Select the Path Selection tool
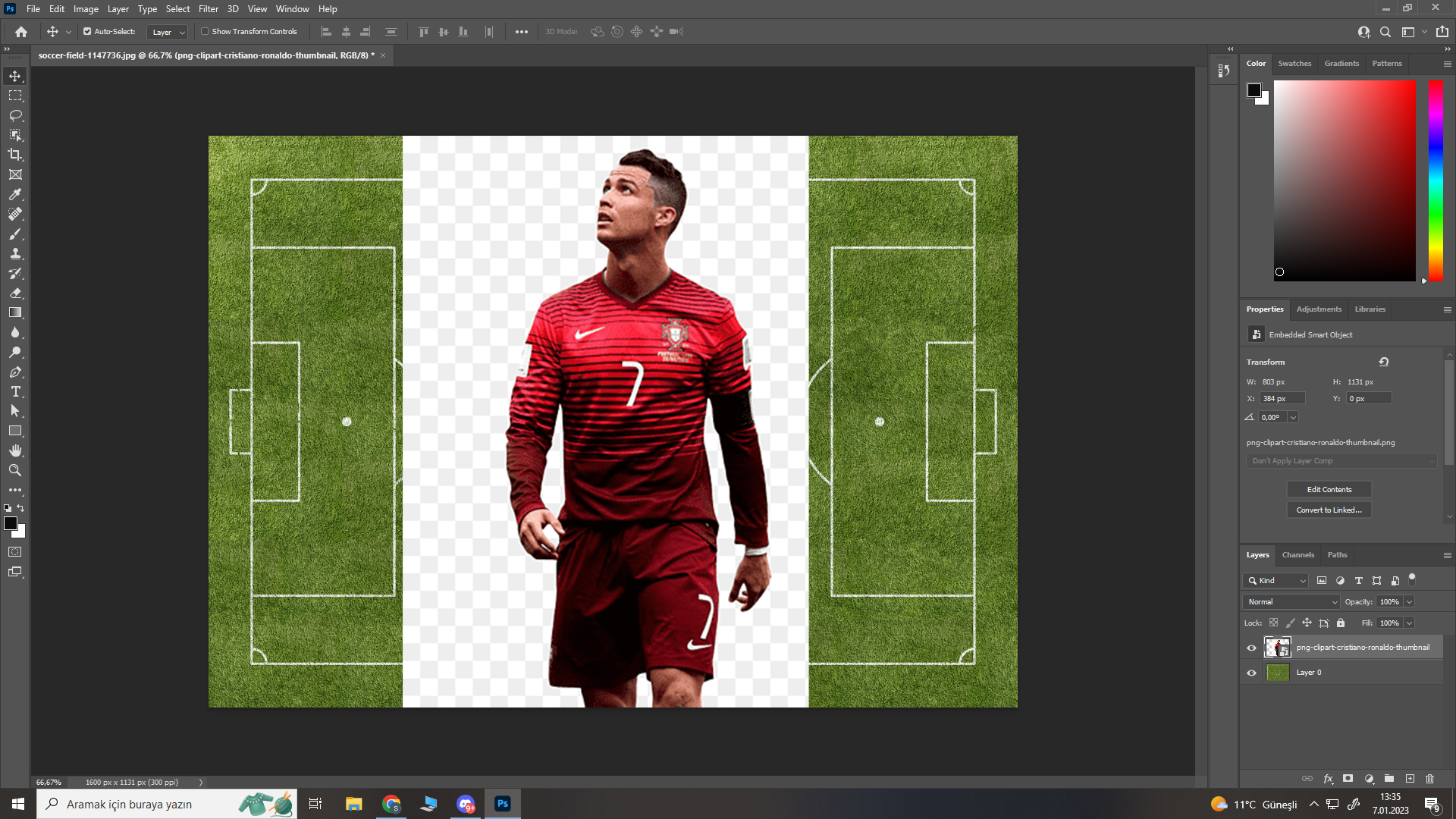 coord(15,411)
